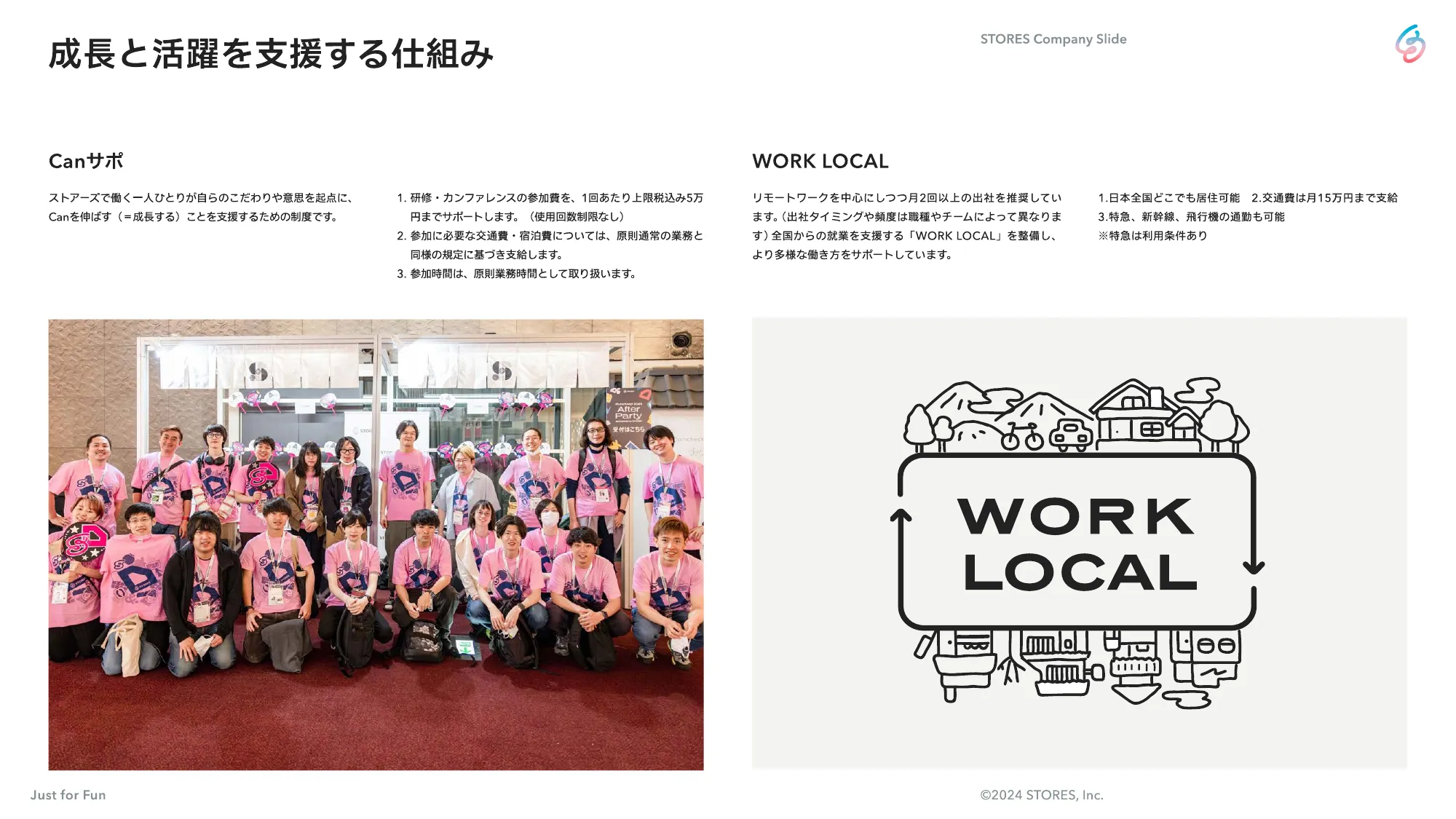This screenshot has height=819, width=1456.
Task: Click list item one about 研修・カンファレンス
Action: (550, 207)
